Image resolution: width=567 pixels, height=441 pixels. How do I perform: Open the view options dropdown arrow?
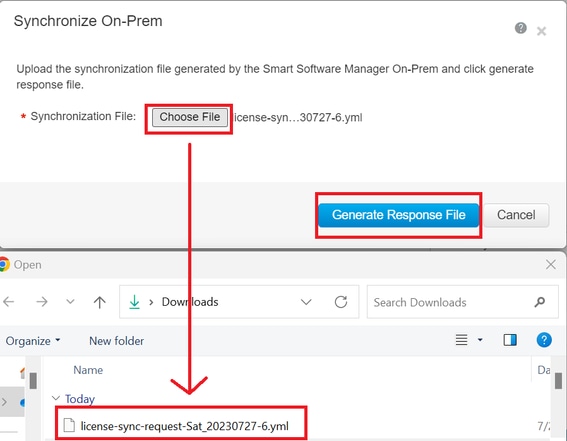[480, 340]
